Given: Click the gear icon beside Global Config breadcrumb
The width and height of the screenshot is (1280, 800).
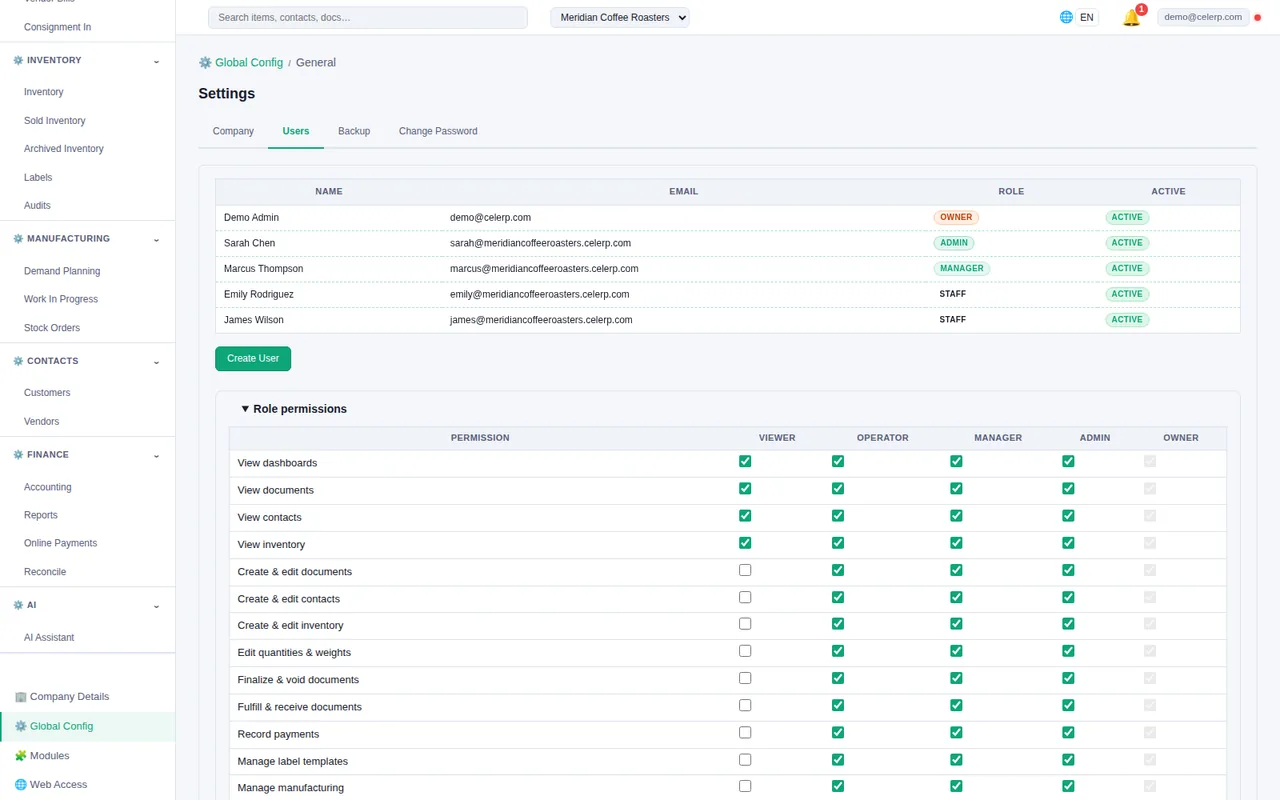Looking at the screenshot, I should tap(205, 62).
